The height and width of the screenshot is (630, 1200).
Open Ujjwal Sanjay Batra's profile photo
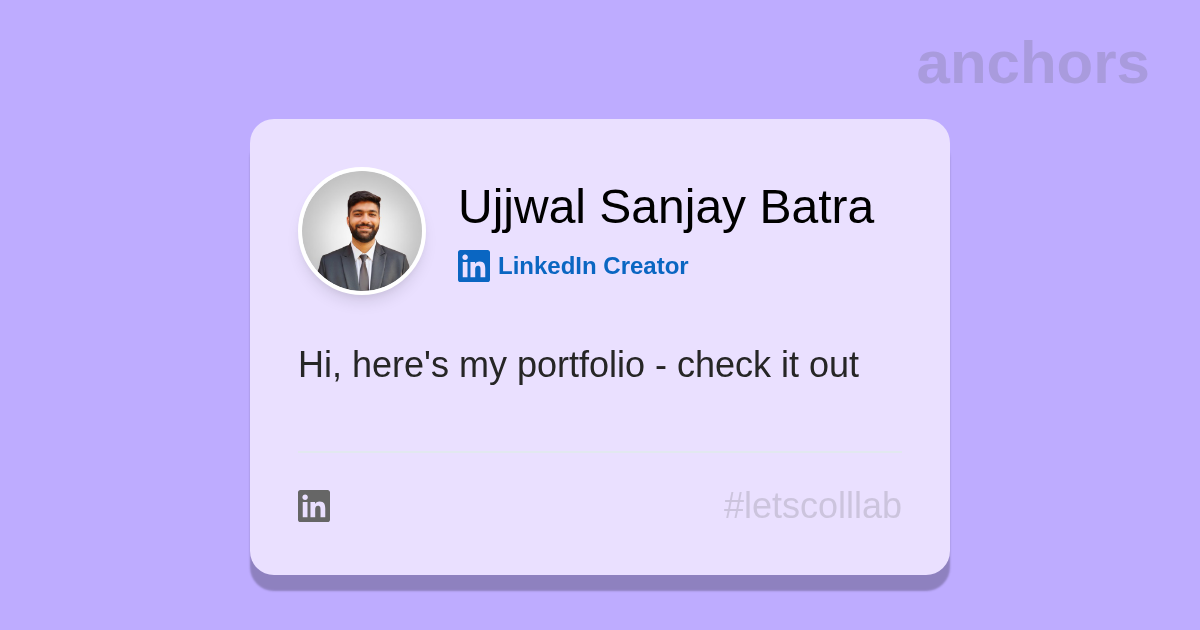362,231
